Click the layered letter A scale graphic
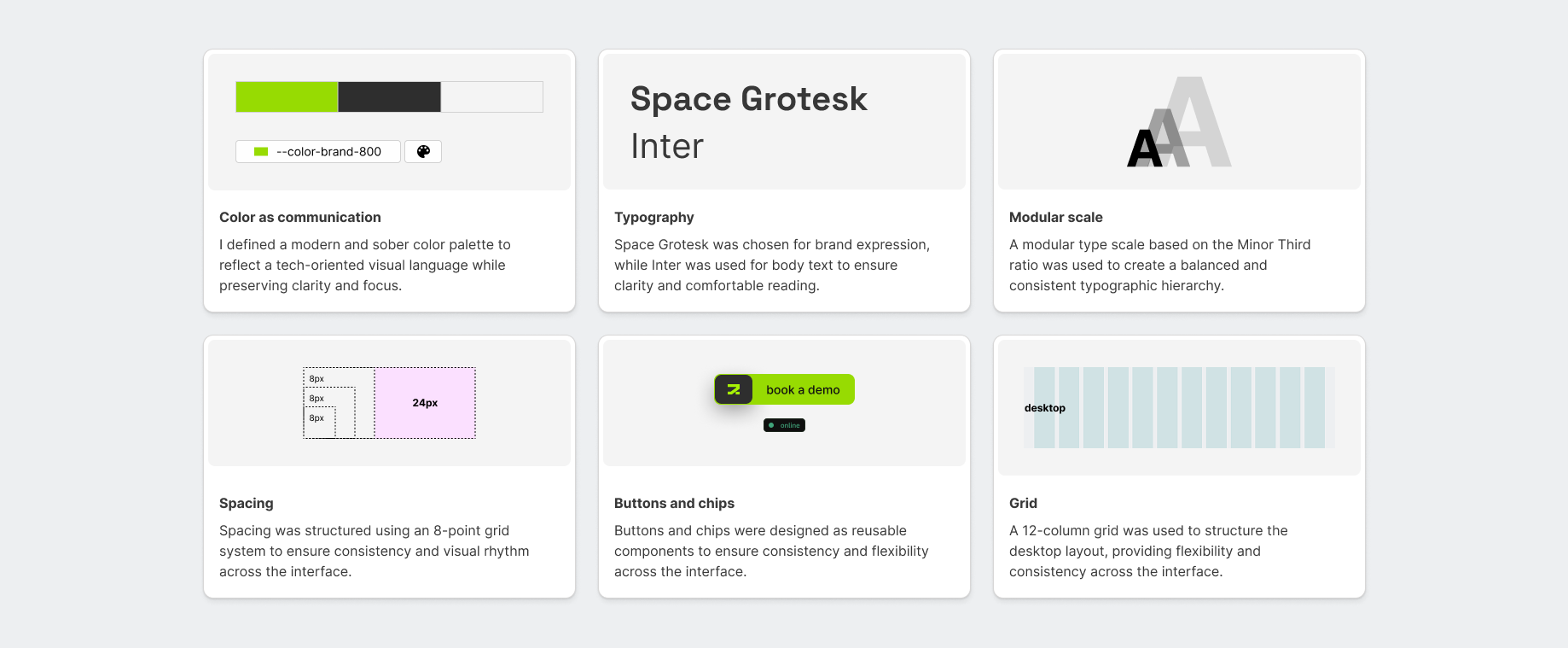This screenshot has height=648, width=1568. [1179, 123]
